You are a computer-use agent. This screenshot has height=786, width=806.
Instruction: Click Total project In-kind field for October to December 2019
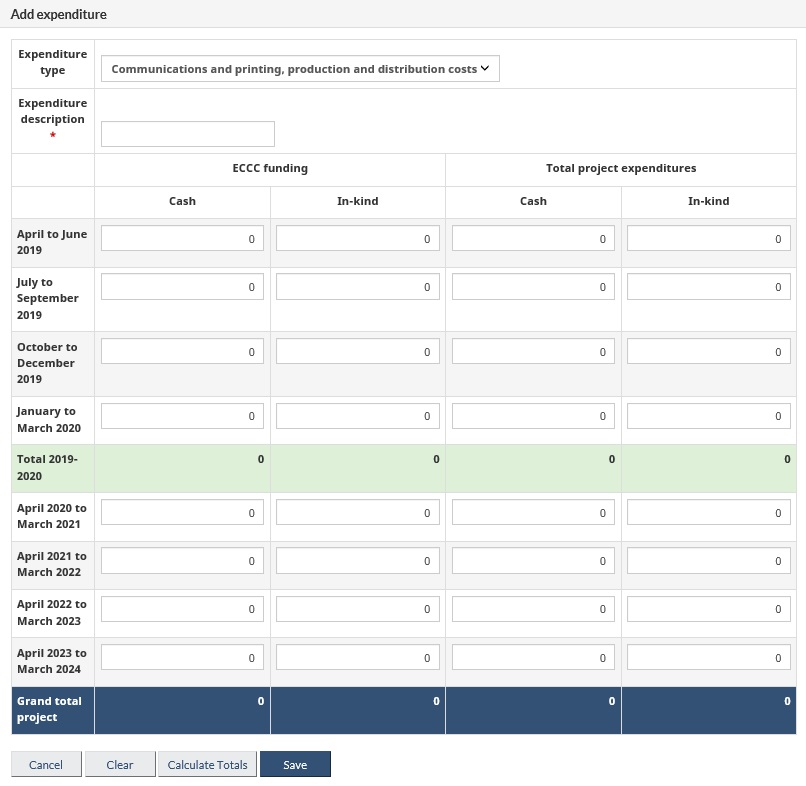click(709, 352)
